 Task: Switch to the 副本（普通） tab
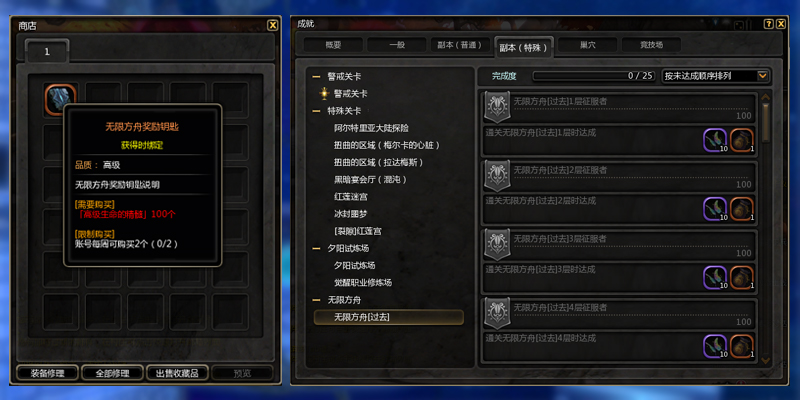tap(460, 45)
